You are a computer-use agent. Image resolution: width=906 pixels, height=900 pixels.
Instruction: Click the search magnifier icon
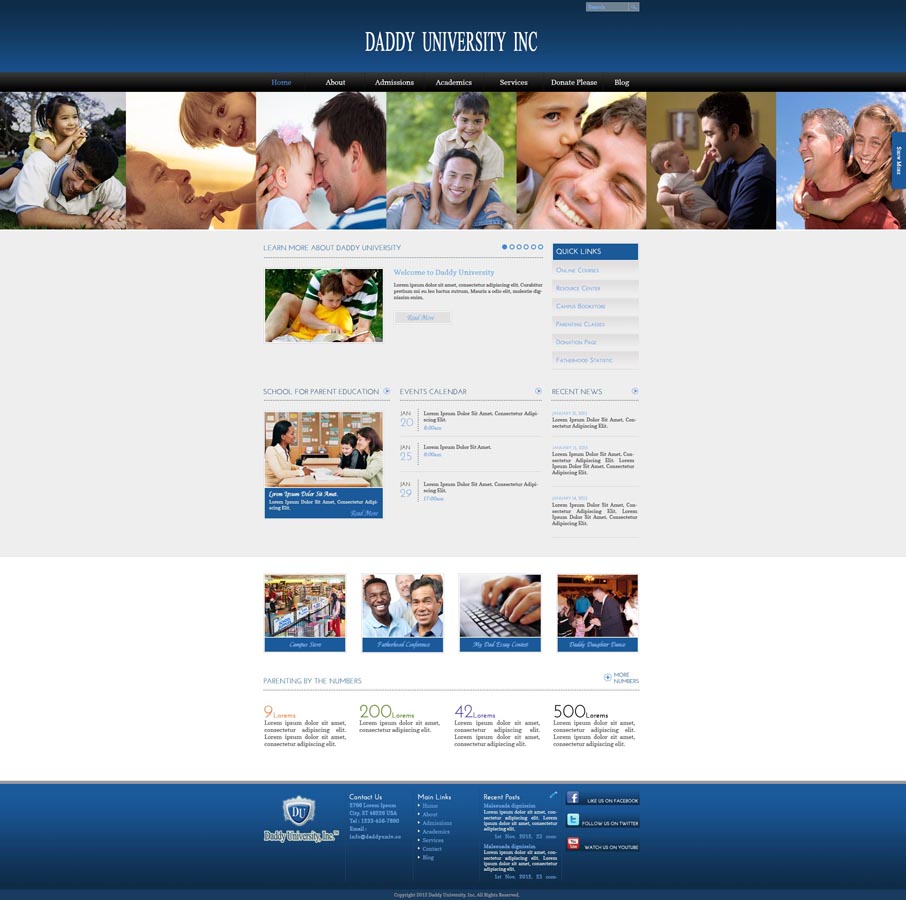coord(634,7)
